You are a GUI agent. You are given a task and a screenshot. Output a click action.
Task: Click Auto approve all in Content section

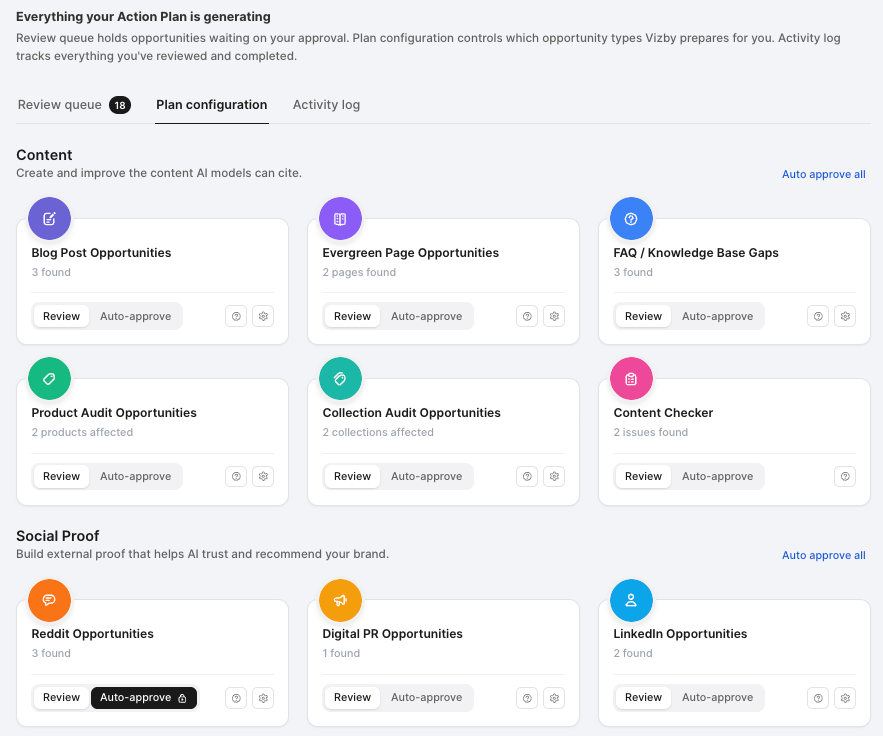coord(823,174)
